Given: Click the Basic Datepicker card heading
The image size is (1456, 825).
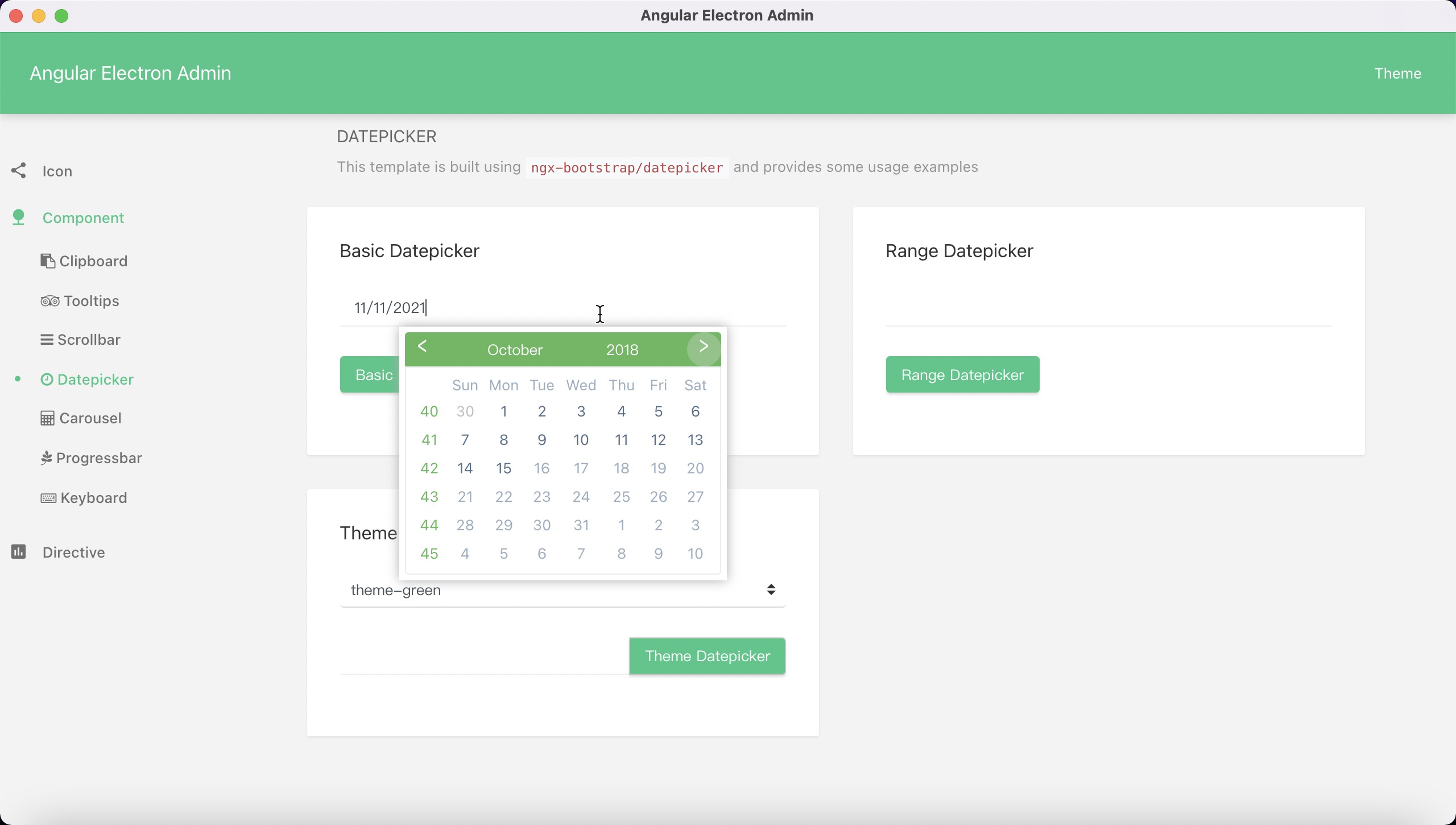Looking at the screenshot, I should pos(409,251).
